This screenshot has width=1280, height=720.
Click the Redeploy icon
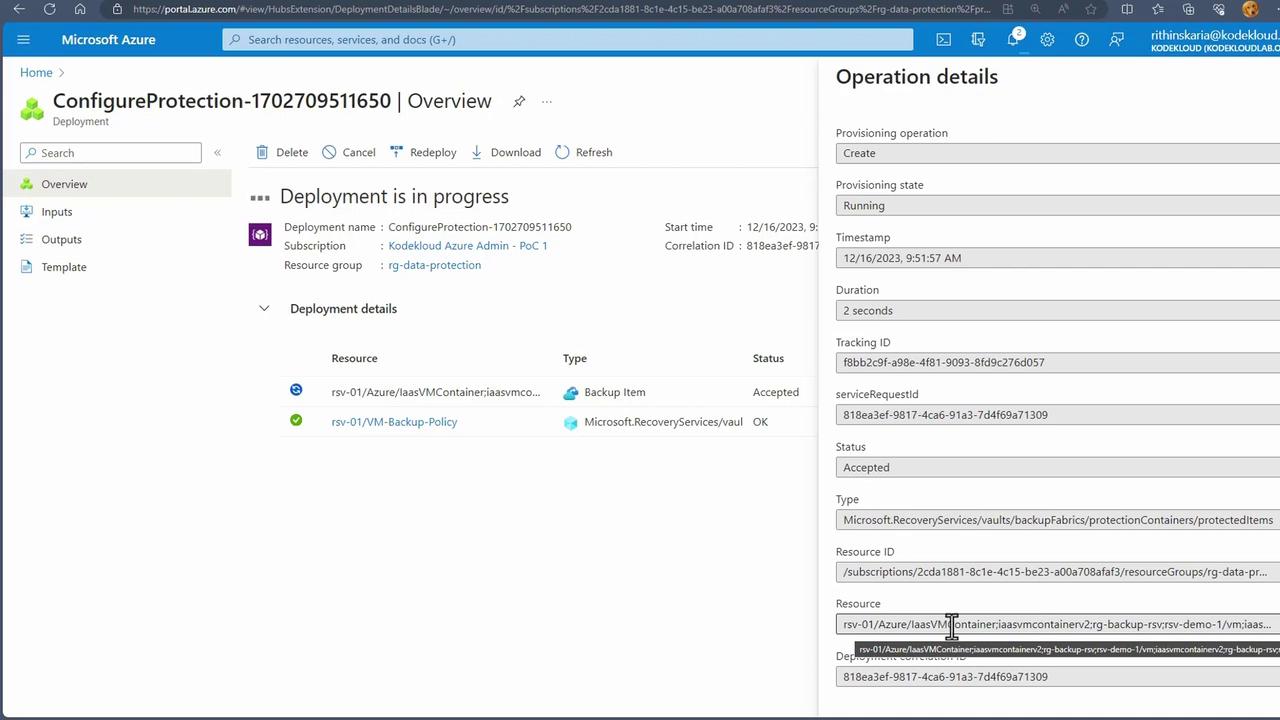coord(397,152)
